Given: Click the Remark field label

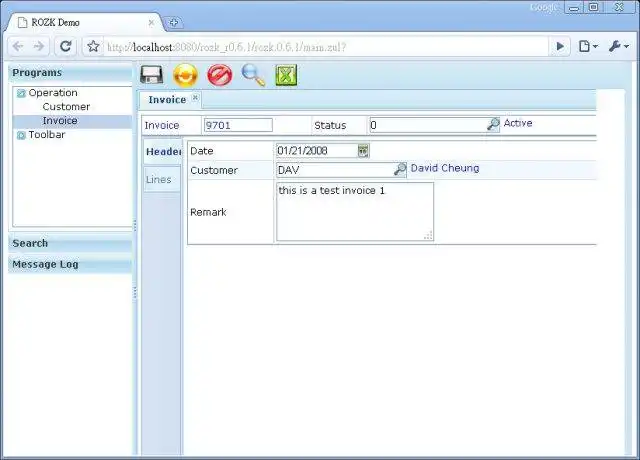Looking at the screenshot, I should point(208,212).
